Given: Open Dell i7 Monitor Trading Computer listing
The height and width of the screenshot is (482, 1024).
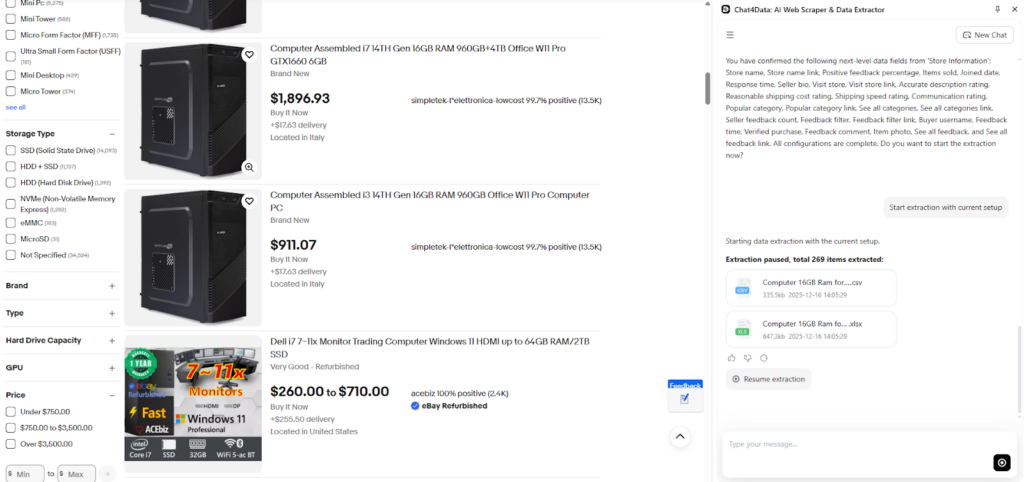Looking at the screenshot, I should click(430, 347).
